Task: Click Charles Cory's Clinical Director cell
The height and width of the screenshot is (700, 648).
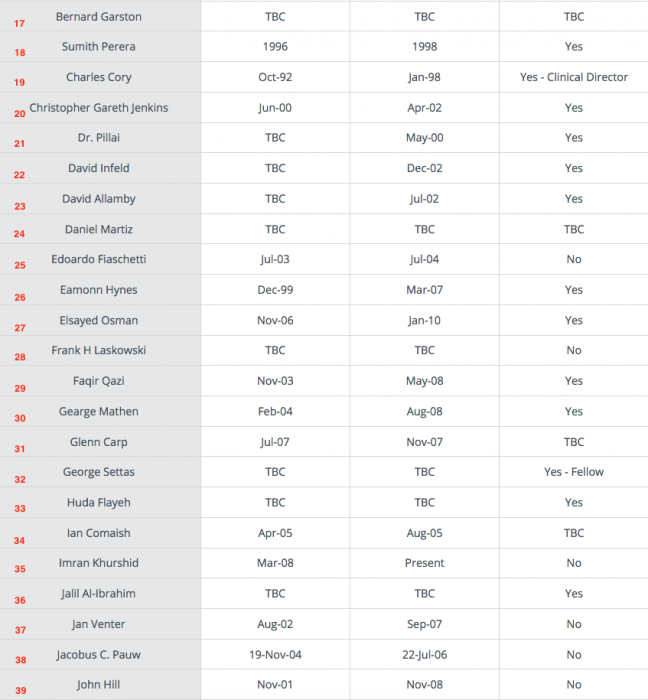Action: 573,77
